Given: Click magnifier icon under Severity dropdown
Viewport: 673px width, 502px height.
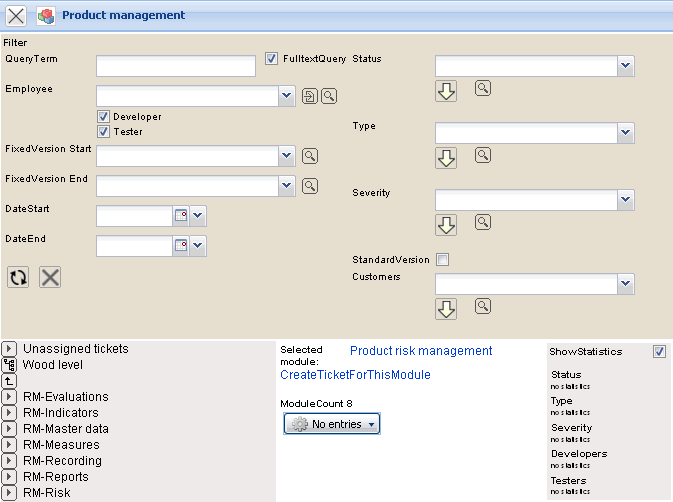Looking at the screenshot, I should pos(483,223).
